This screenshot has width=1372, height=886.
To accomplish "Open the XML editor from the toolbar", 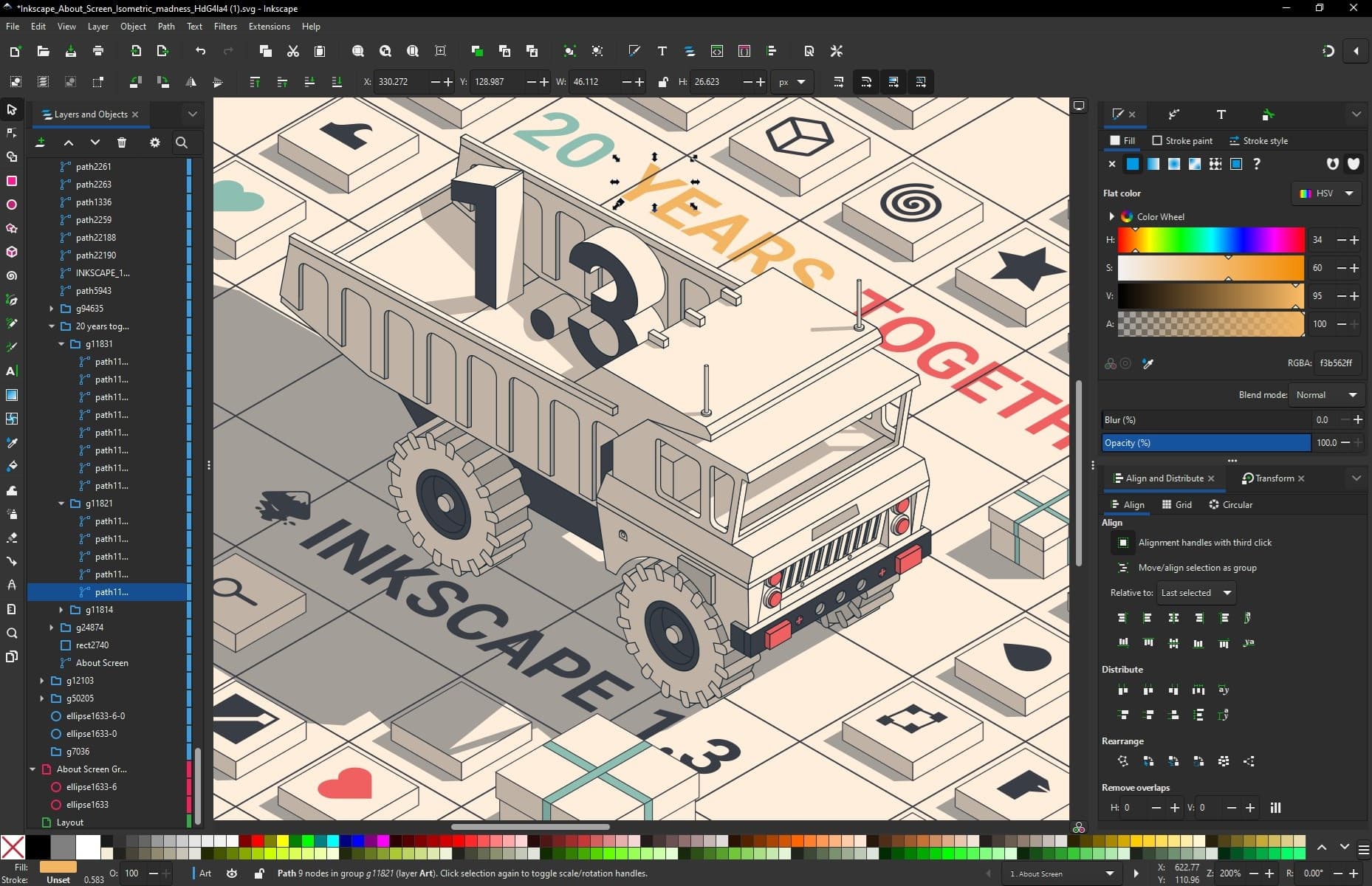I will [x=717, y=51].
